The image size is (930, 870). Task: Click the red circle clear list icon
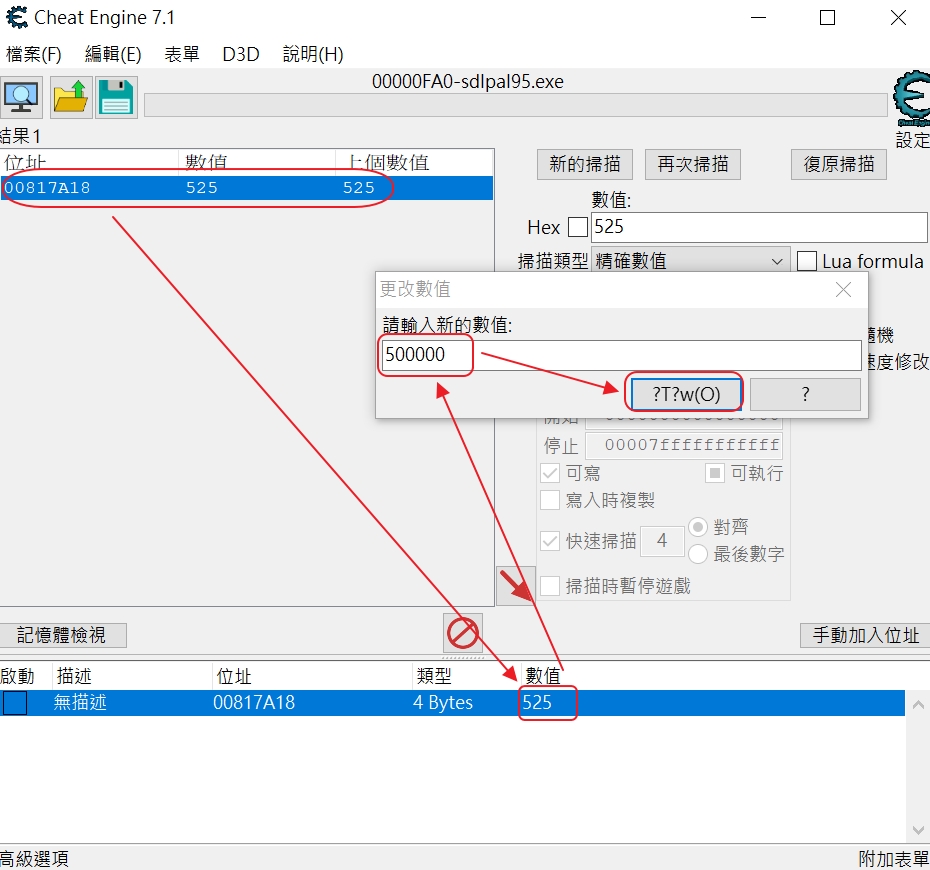[463, 633]
